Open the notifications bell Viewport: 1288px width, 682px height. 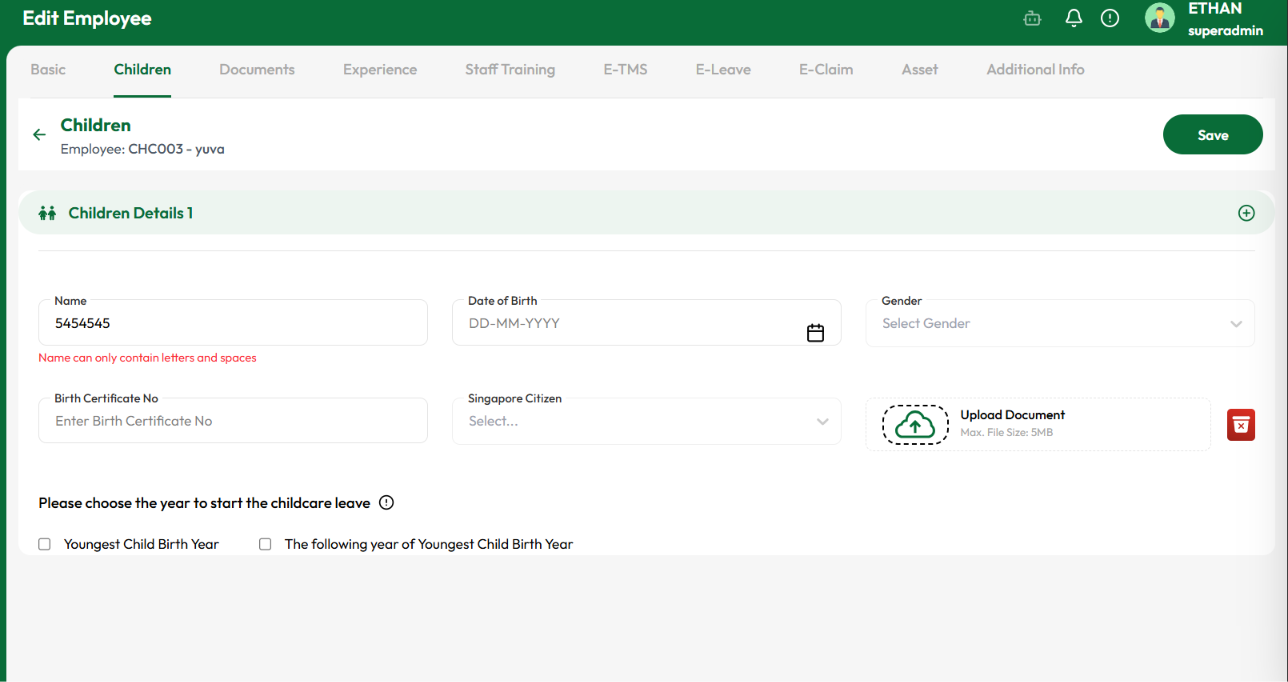click(x=1073, y=18)
